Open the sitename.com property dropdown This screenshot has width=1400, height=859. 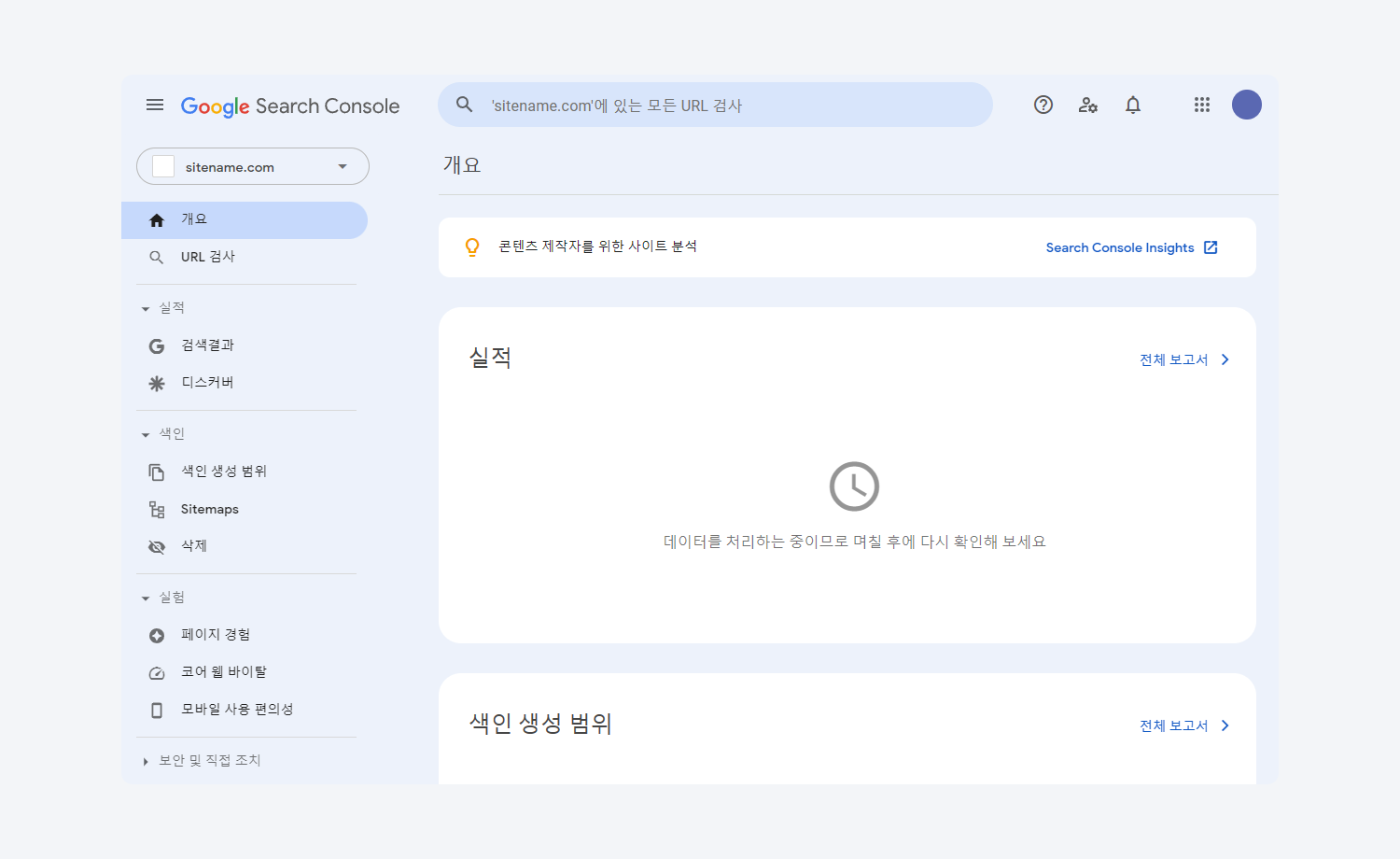tap(252, 167)
